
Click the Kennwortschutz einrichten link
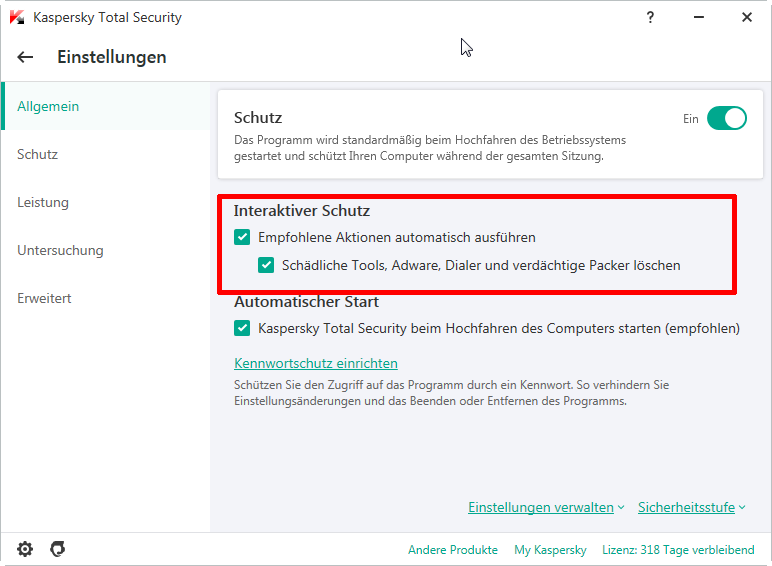pos(316,363)
